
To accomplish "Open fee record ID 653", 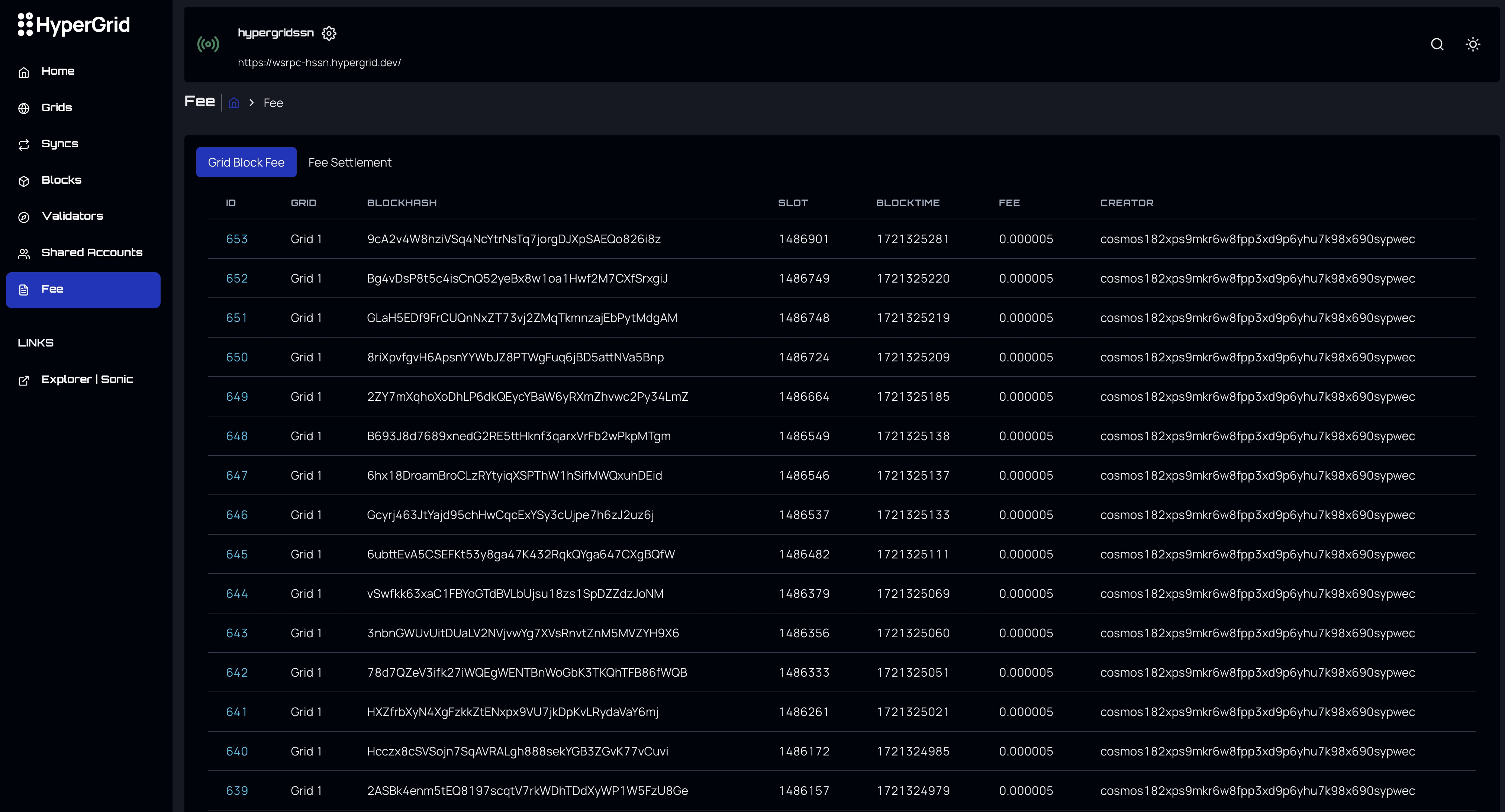I will pyautogui.click(x=236, y=239).
